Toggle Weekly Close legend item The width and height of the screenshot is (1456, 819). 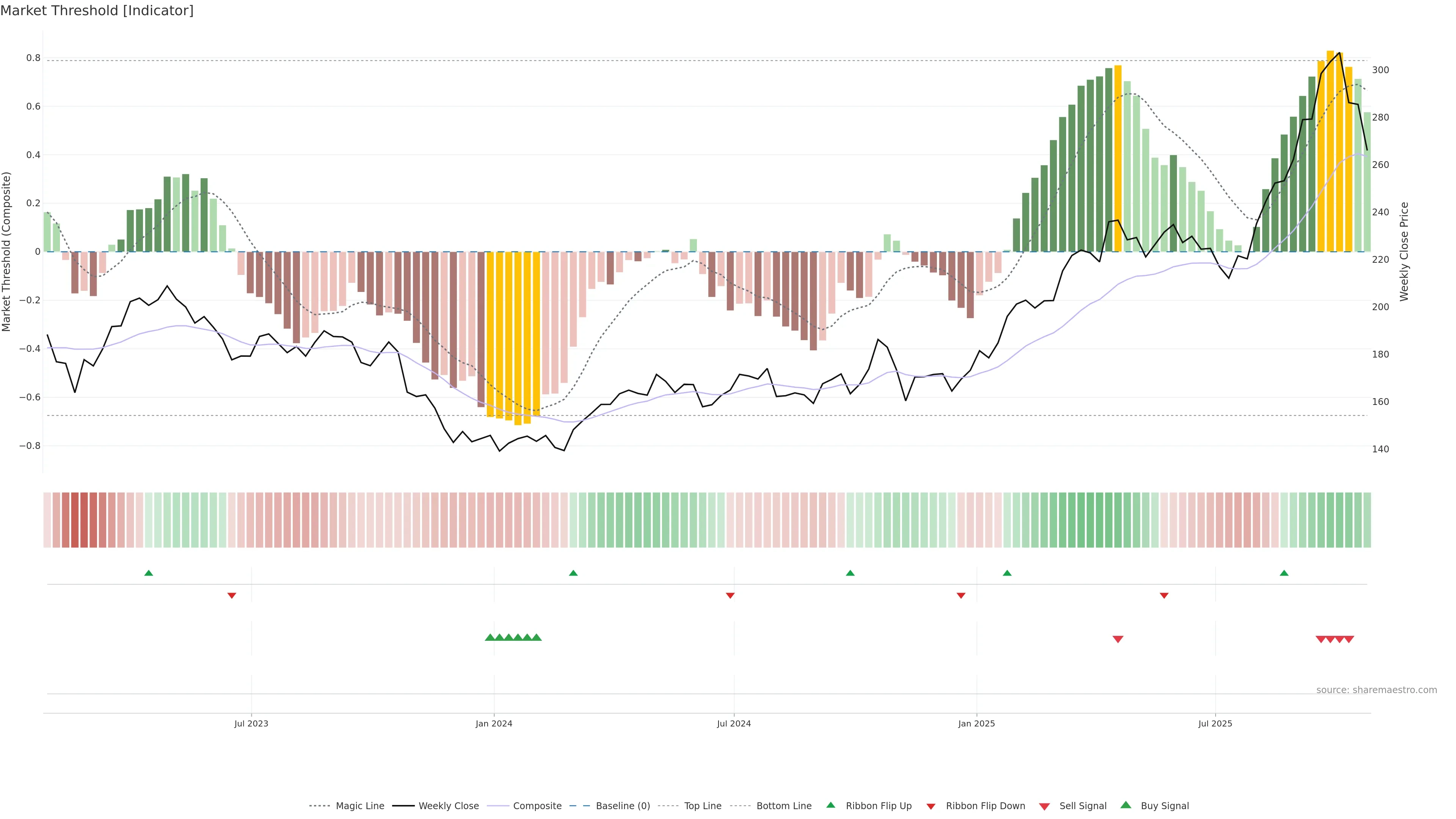[448, 806]
